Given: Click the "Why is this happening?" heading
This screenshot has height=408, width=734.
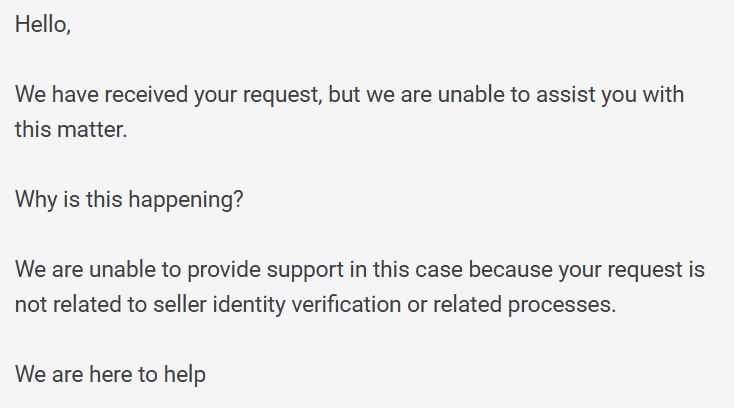Looking at the screenshot, I should [129, 200].
